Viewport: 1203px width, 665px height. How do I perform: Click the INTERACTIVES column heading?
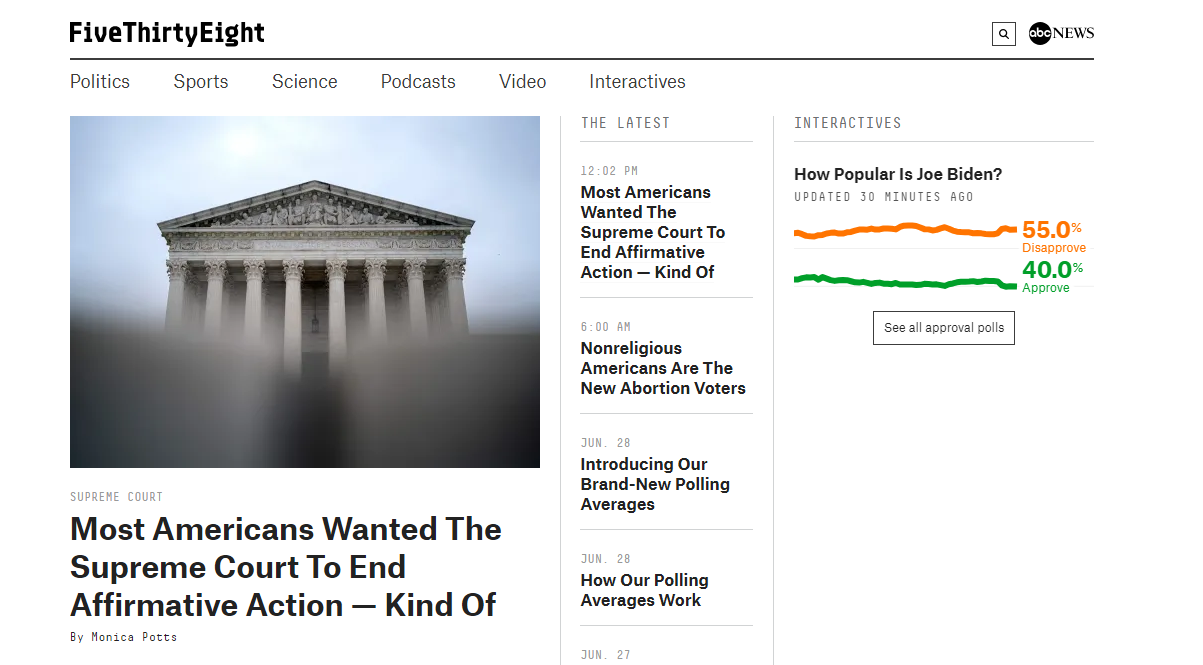coord(848,123)
